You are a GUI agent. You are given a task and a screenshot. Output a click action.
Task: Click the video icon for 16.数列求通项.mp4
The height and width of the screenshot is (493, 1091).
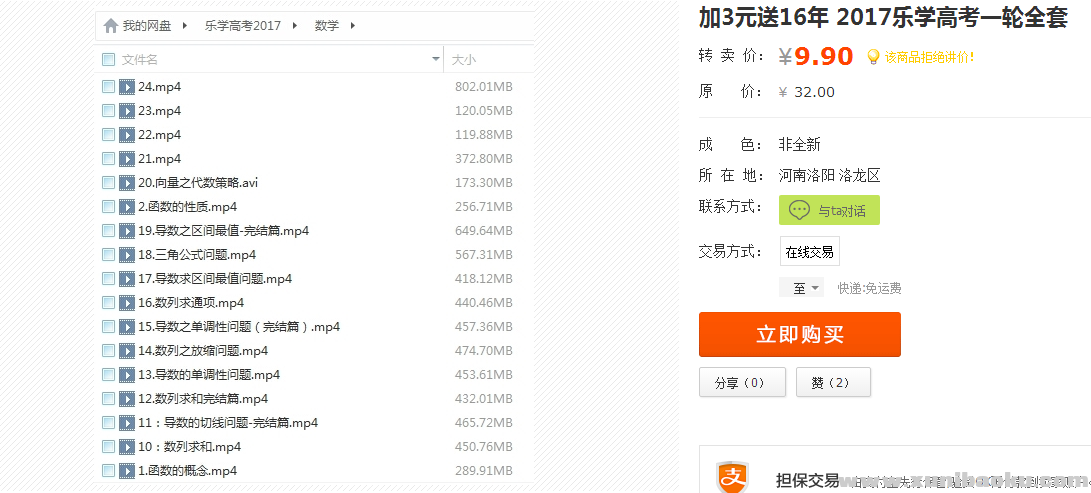pyautogui.click(x=127, y=303)
